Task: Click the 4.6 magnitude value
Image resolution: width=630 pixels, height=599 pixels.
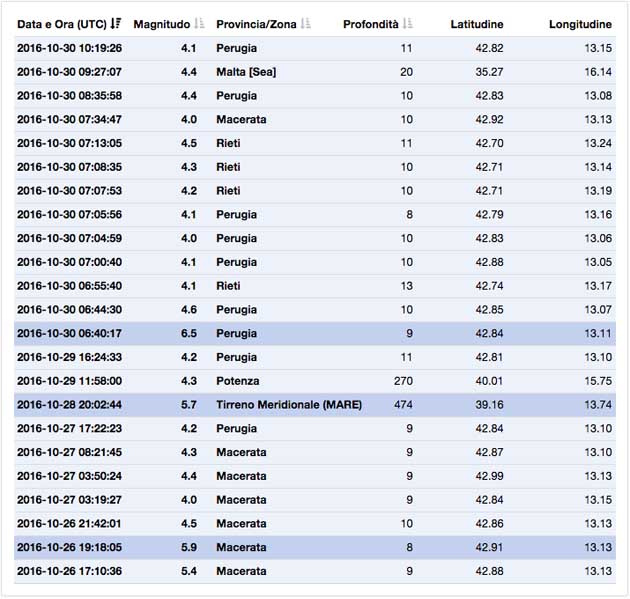Action: 188,310
